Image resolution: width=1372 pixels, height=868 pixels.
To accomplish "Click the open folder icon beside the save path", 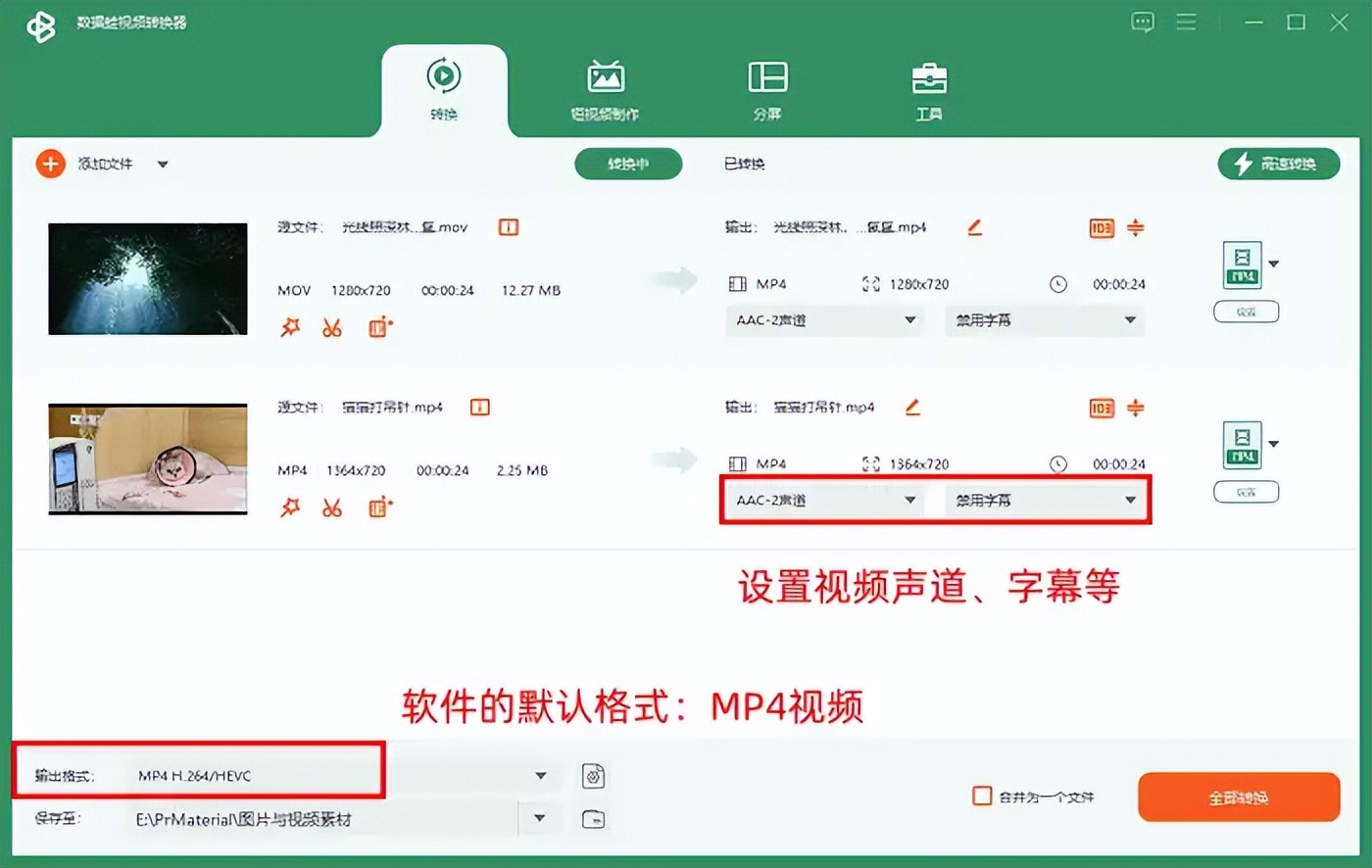I will pyautogui.click(x=592, y=819).
